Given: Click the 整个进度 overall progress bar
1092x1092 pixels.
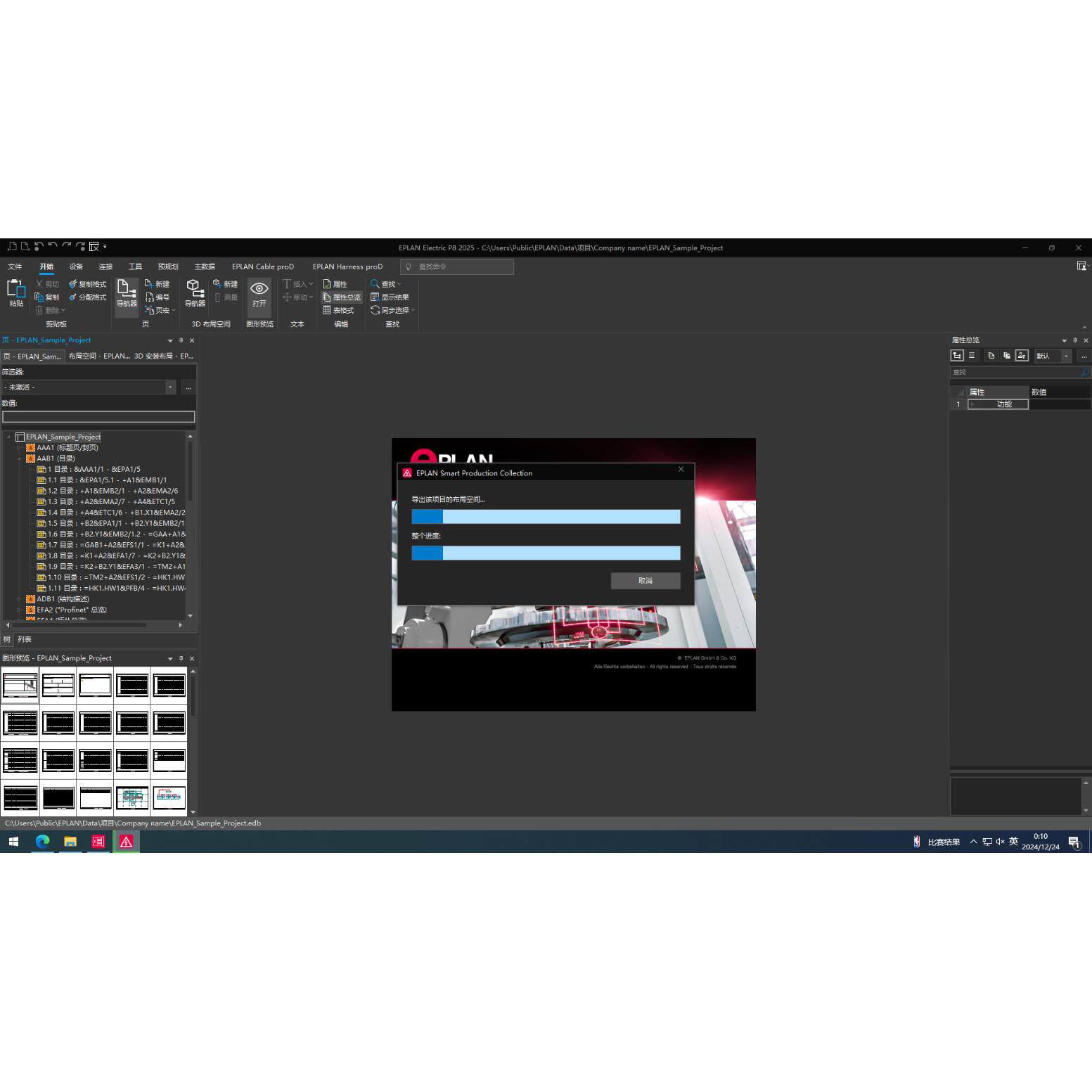Looking at the screenshot, I should 546,553.
